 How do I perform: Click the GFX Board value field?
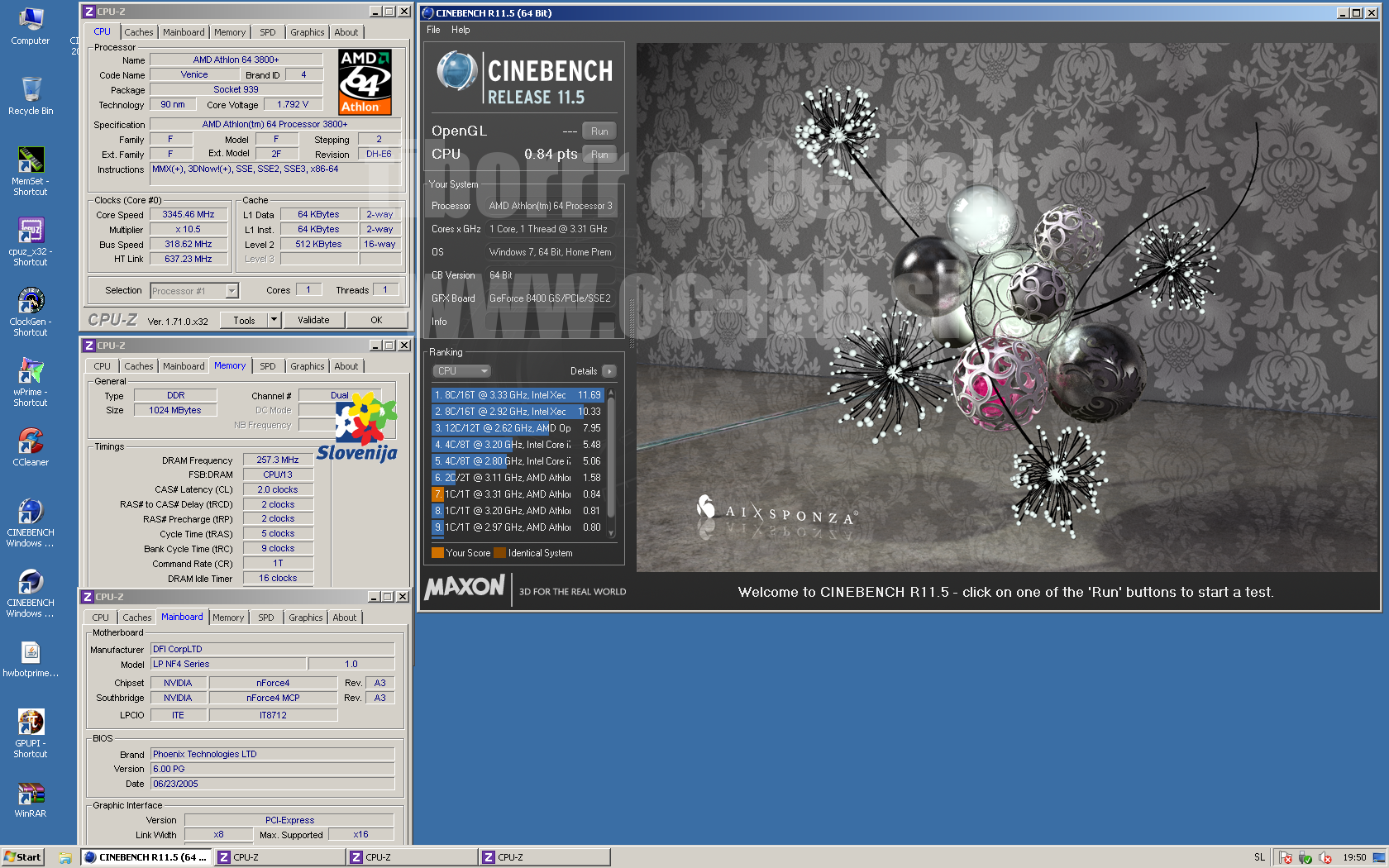point(550,298)
